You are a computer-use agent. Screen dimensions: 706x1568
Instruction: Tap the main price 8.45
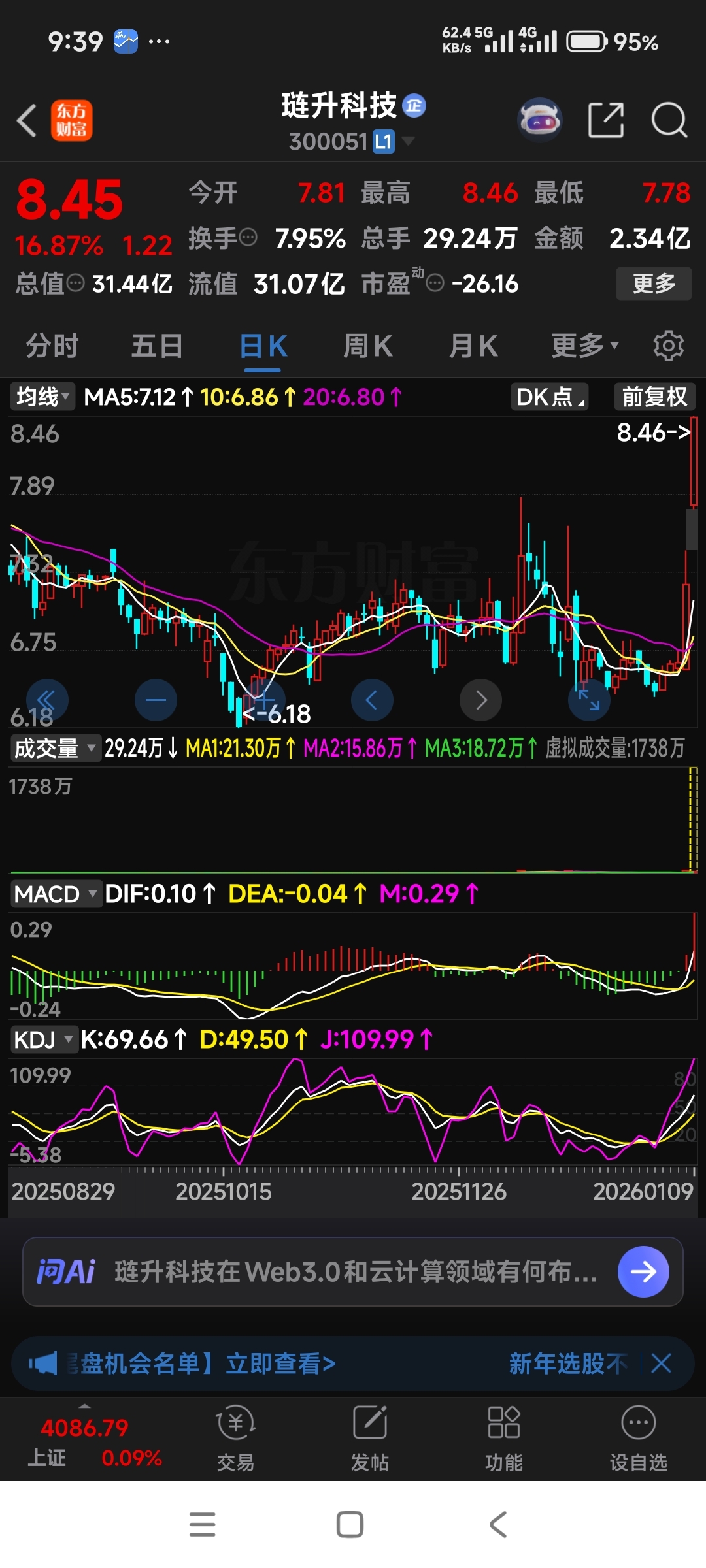(x=69, y=199)
